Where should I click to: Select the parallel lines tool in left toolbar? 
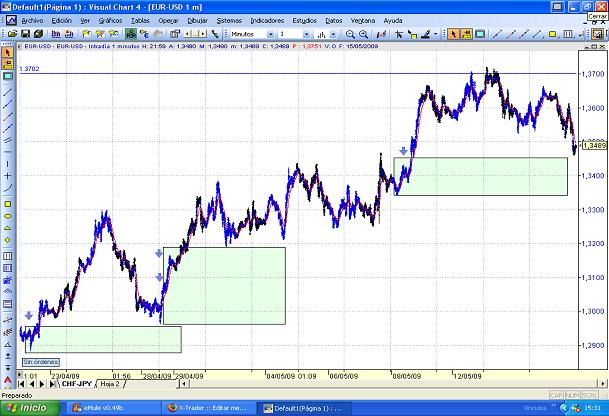point(7,140)
